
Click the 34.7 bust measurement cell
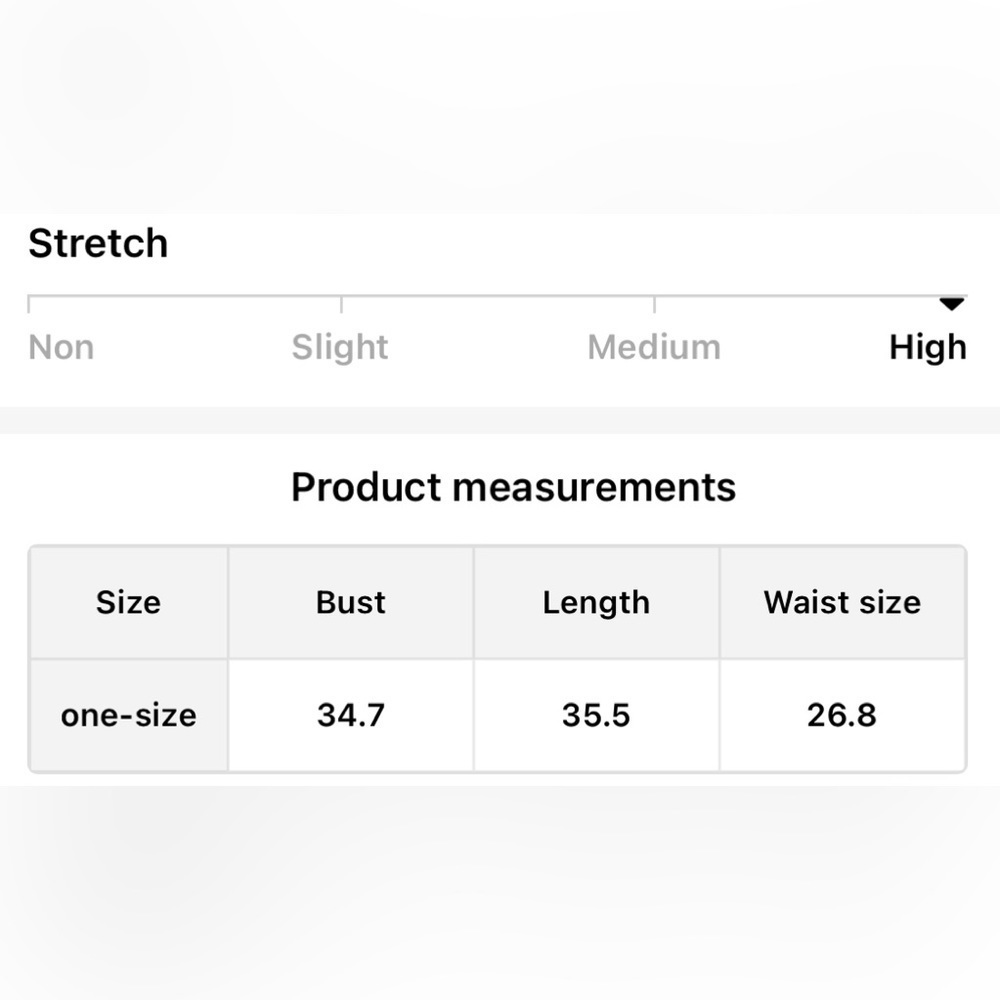[x=351, y=715]
